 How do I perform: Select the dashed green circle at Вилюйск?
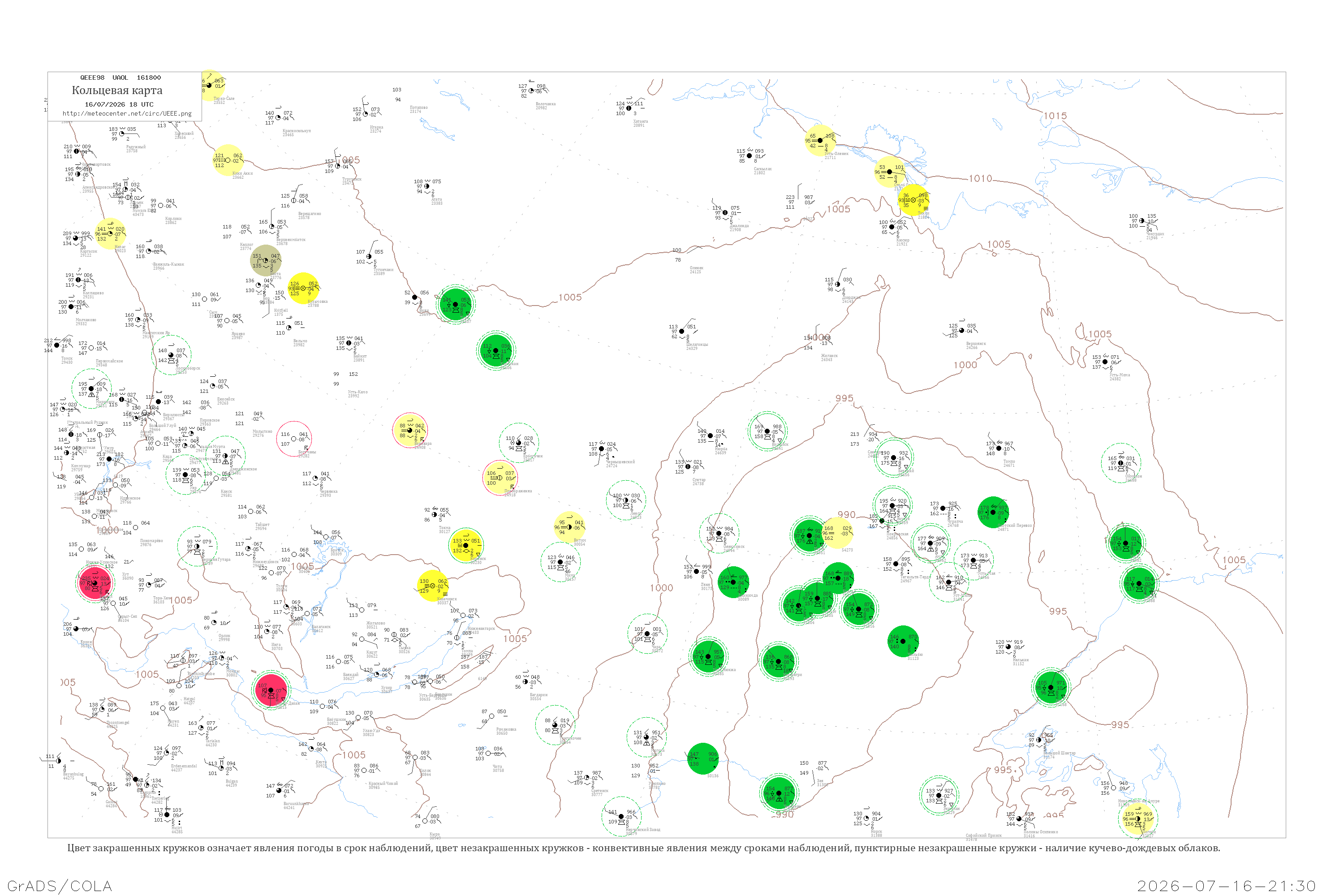click(x=767, y=431)
